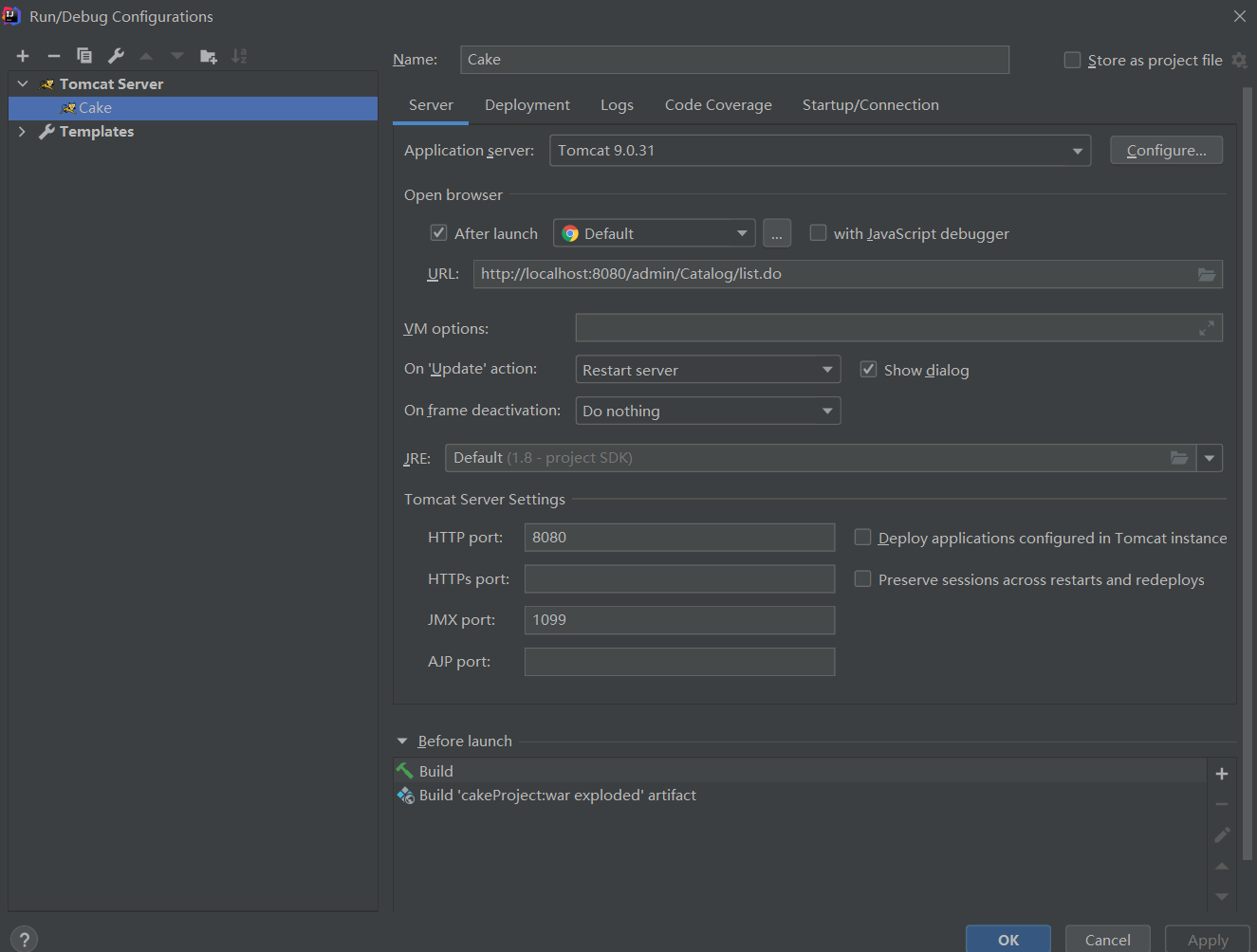The height and width of the screenshot is (952, 1257).
Task: Open the Default browser dropdown
Action: (655, 233)
